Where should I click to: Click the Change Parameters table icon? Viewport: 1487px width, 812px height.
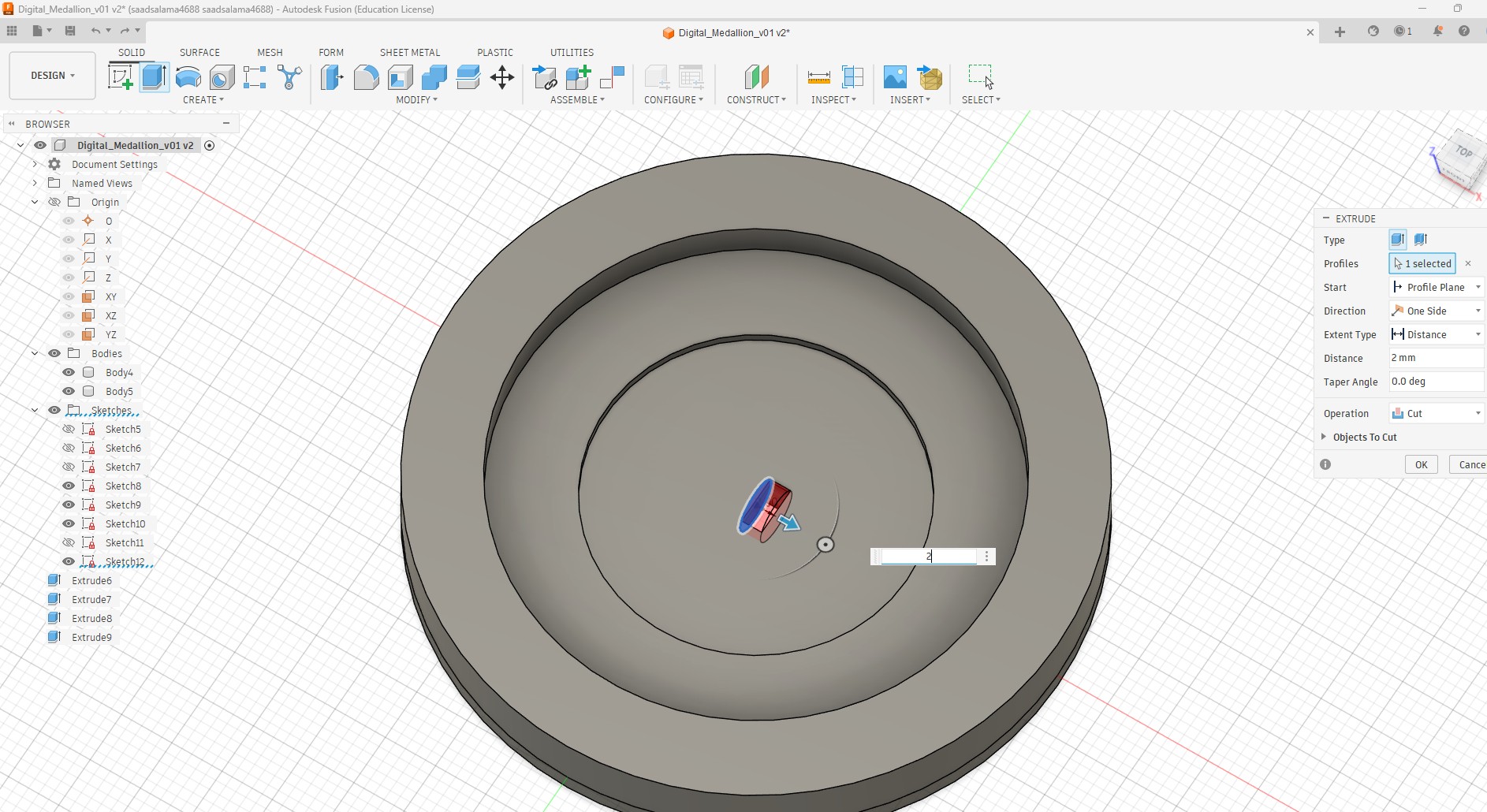[691, 77]
